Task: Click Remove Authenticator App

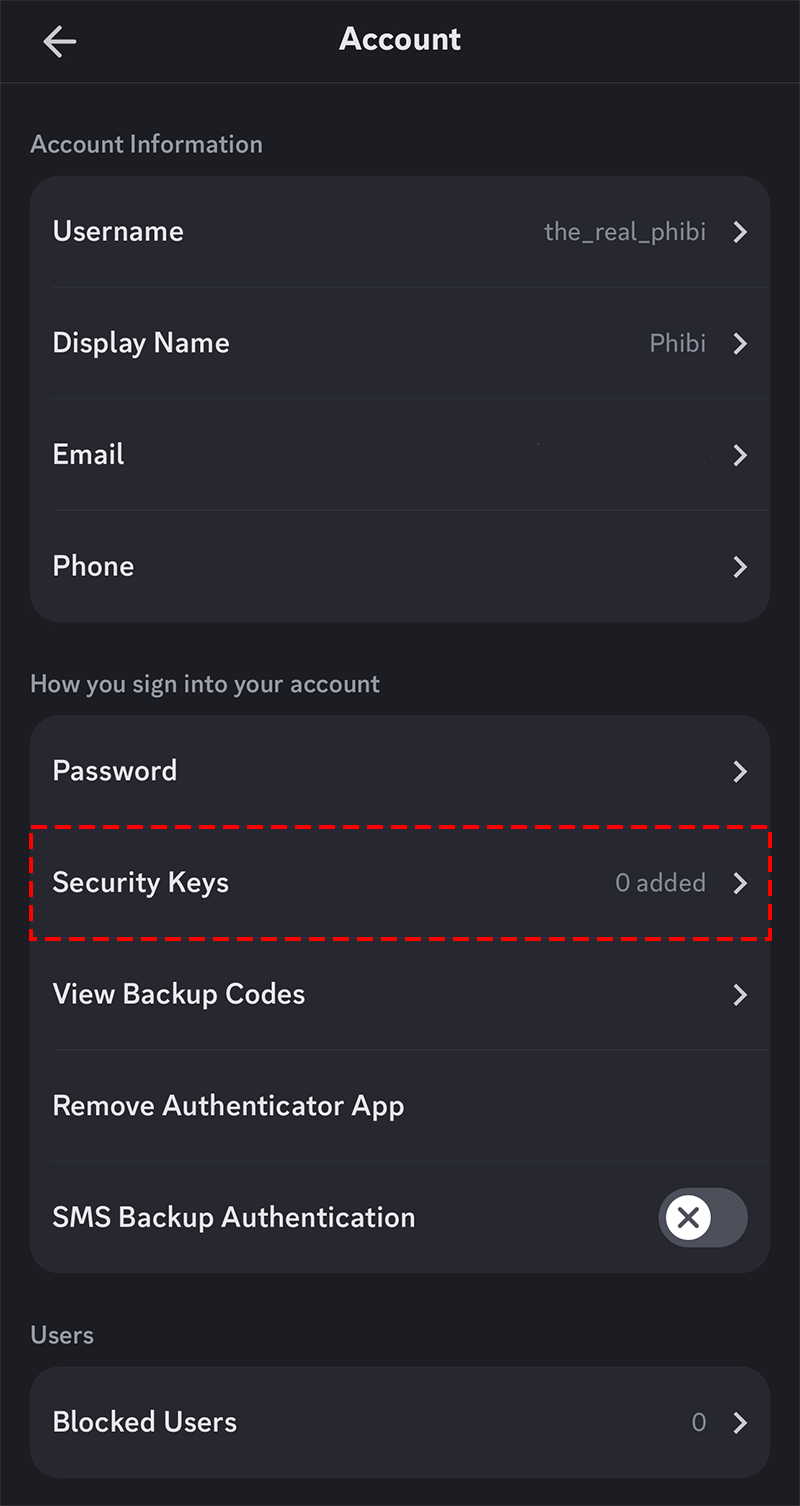Action: pos(228,1106)
